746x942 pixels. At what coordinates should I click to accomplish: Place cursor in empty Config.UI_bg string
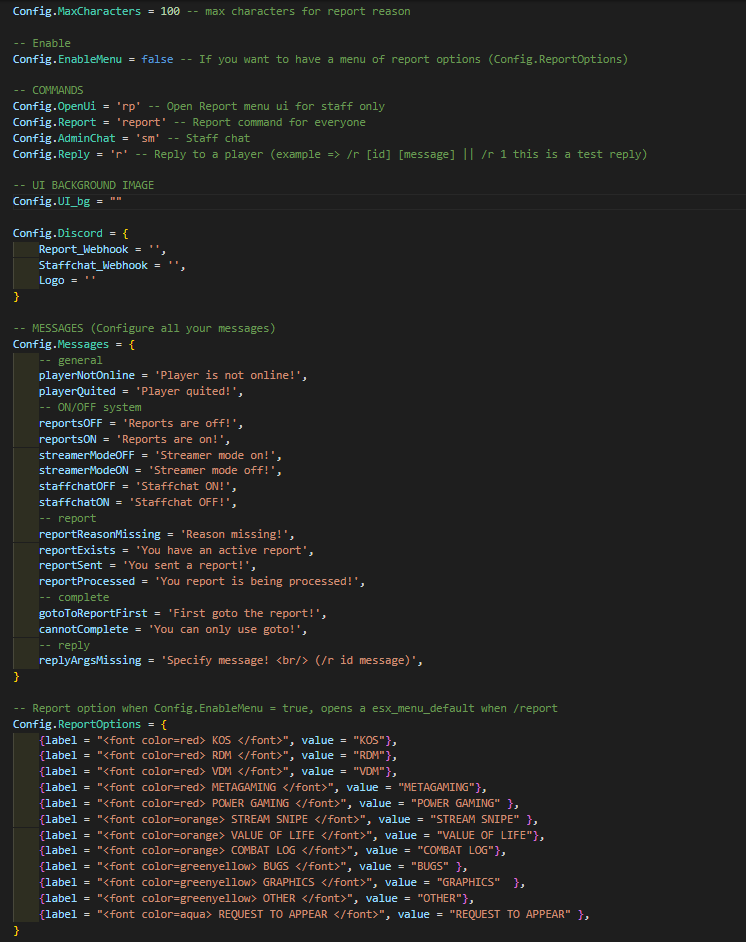pyautogui.click(x=116, y=201)
